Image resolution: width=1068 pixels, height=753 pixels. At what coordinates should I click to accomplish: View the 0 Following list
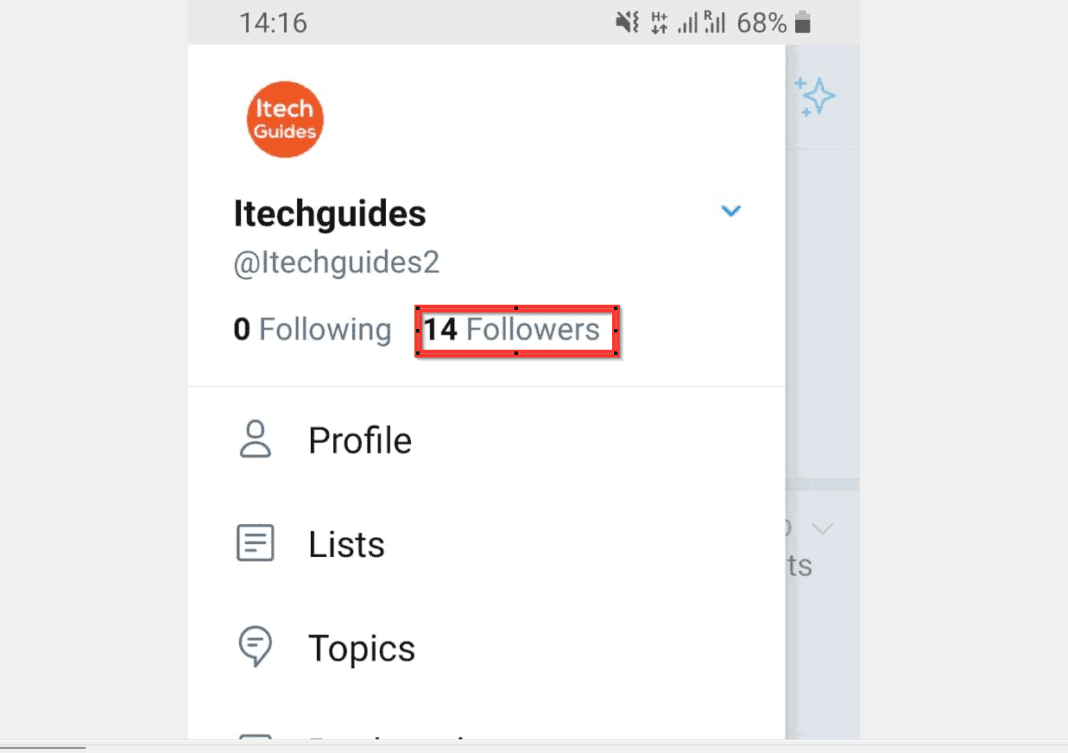tap(312, 330)
